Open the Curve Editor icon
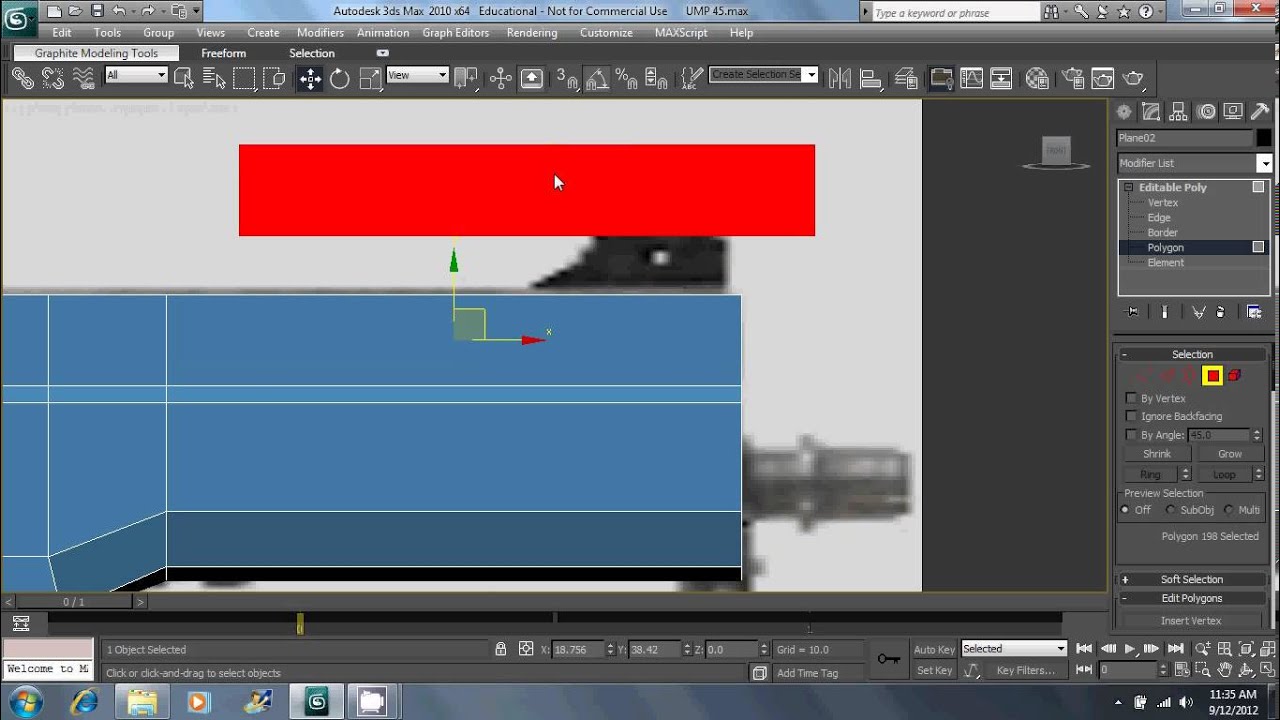Image resolution: width=1280 pixels, height=720 pixels. pos(971,78)
